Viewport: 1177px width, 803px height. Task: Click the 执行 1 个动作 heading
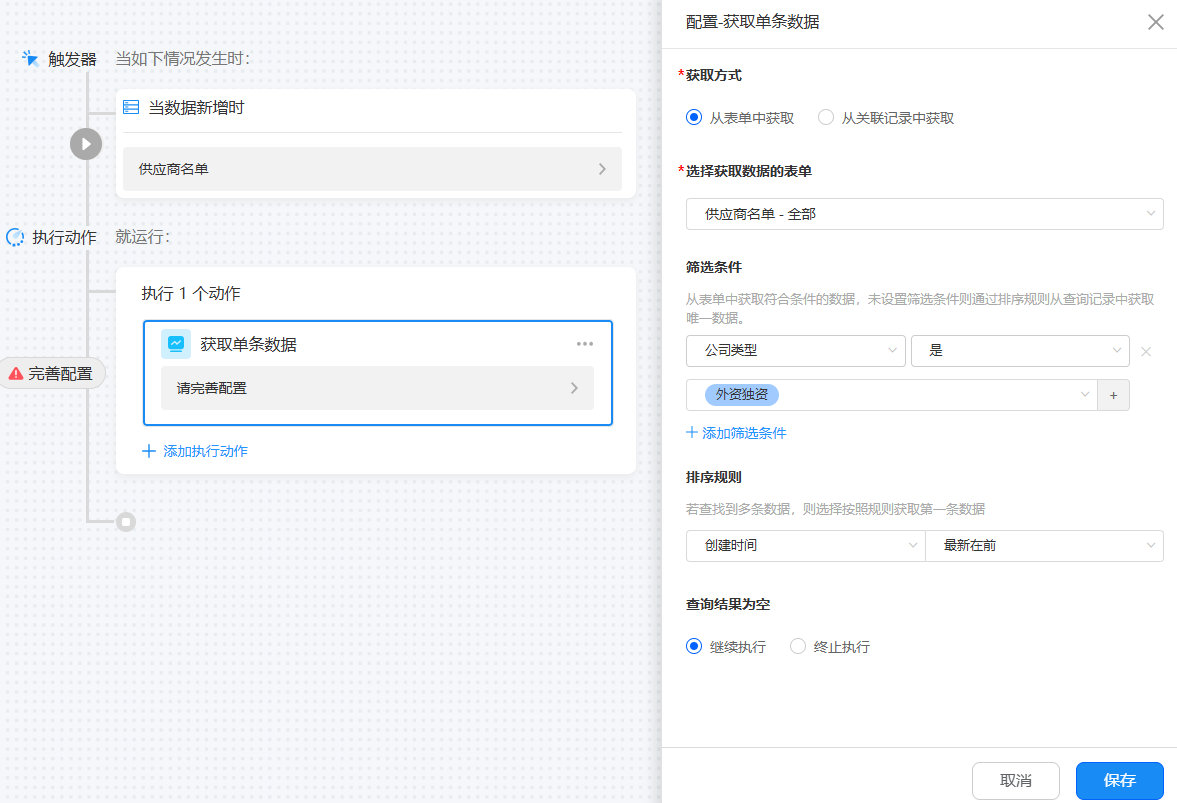point(191,293)
